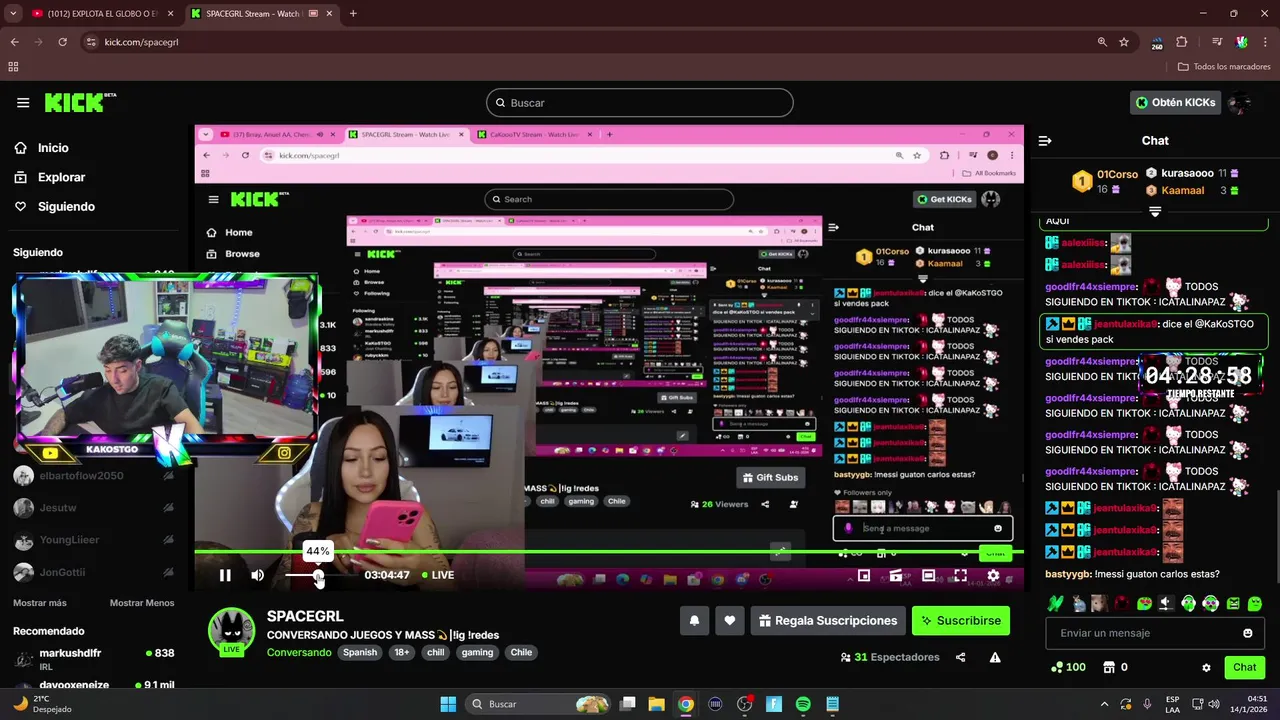The width and height of the screenshot is (1280, 720).
Task: Open 01Corso top gifter entry
Action: [x=1105, y=181]
